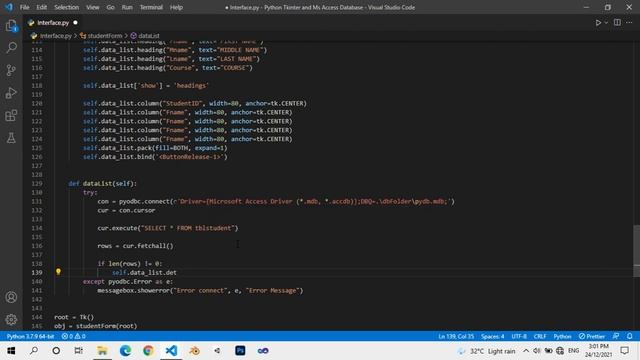This screenshot has width=640, height=360.
Task: Change indentation via Spaces: 4
Action: click(x=492, y=336)
